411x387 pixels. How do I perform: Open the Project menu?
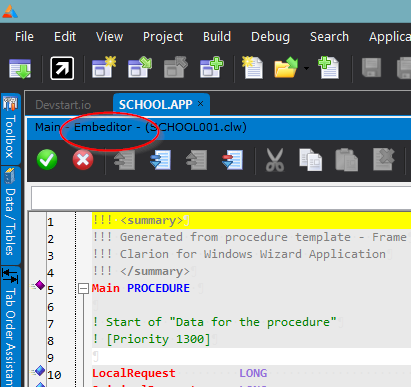coord(163,37)
